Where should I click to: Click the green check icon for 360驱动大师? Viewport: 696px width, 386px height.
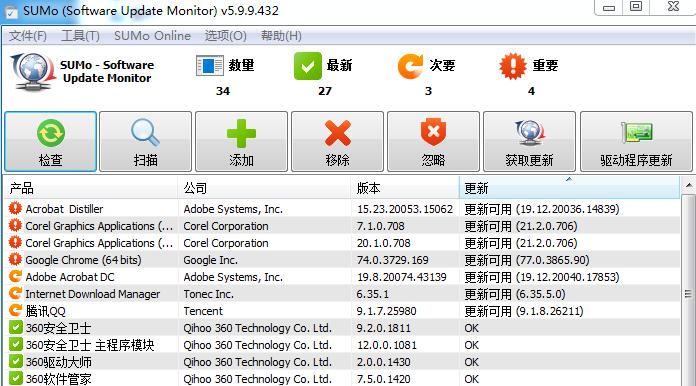15,361
